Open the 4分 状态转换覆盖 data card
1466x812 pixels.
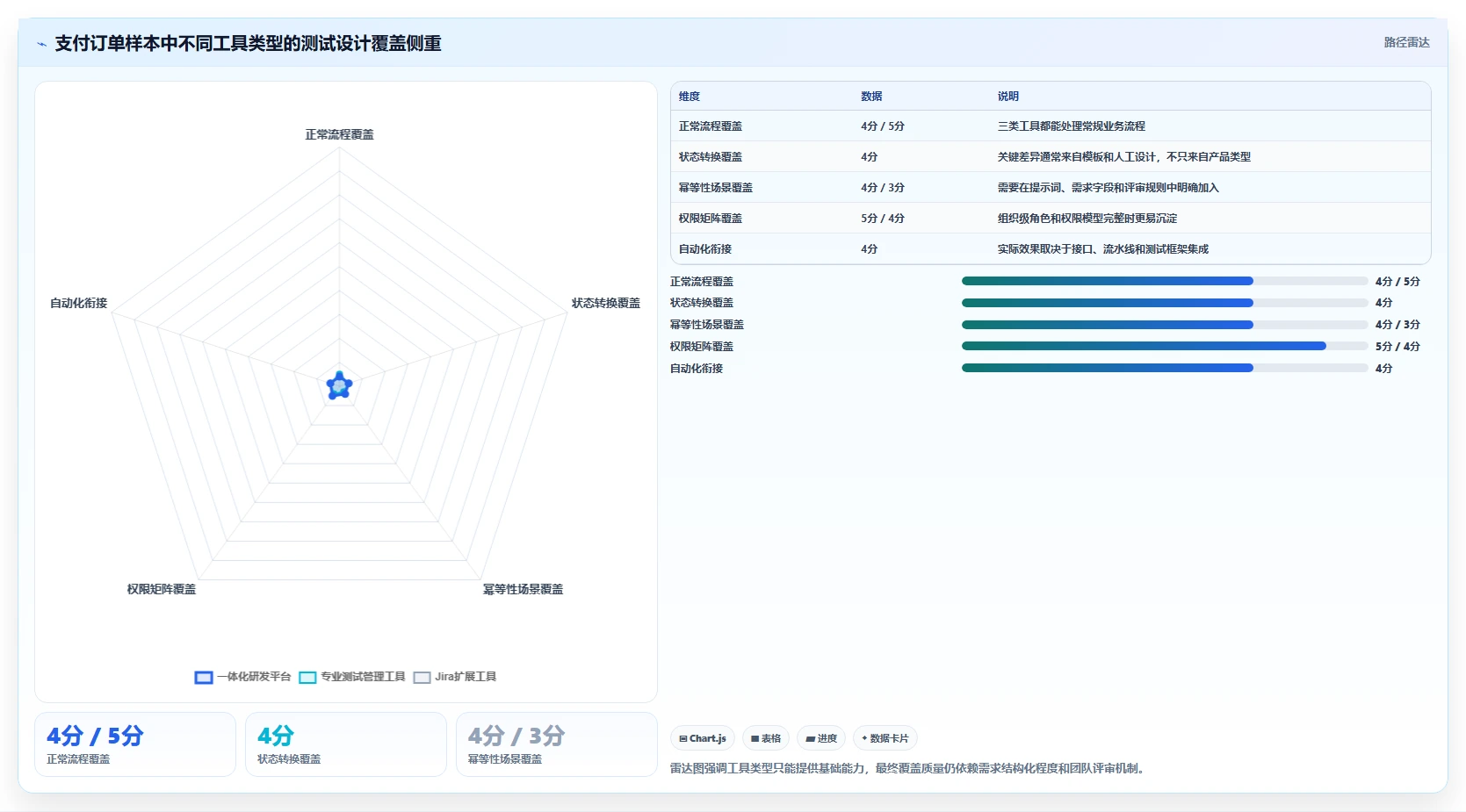(x=346, y=744)
